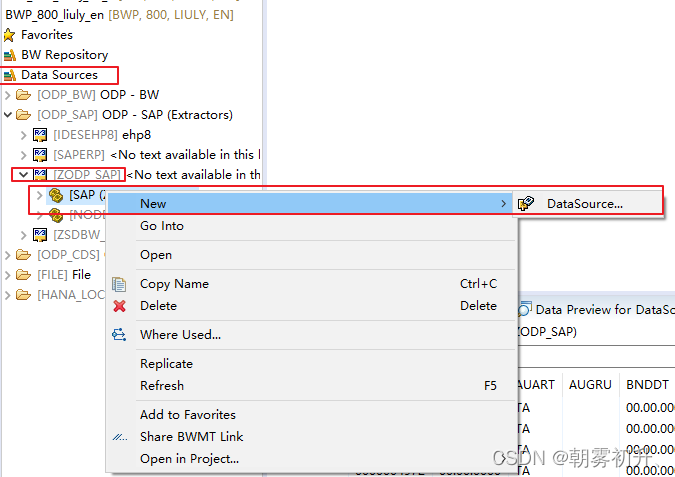Select Refresh menu entry
Image resolution: width=675 pixels, height=477 pixels.
click(310, 386)
